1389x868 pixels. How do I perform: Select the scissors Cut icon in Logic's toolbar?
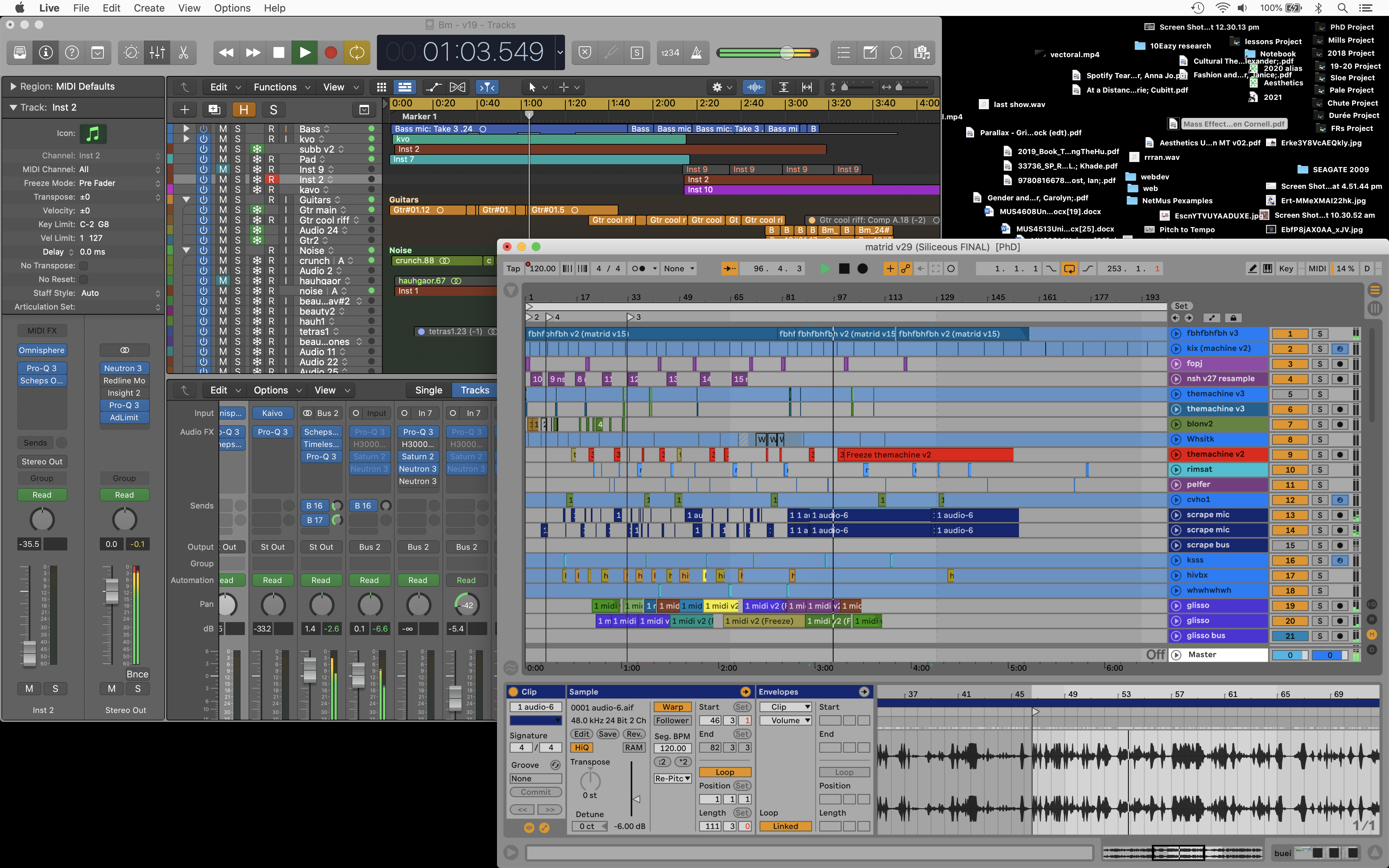[184, 52]
